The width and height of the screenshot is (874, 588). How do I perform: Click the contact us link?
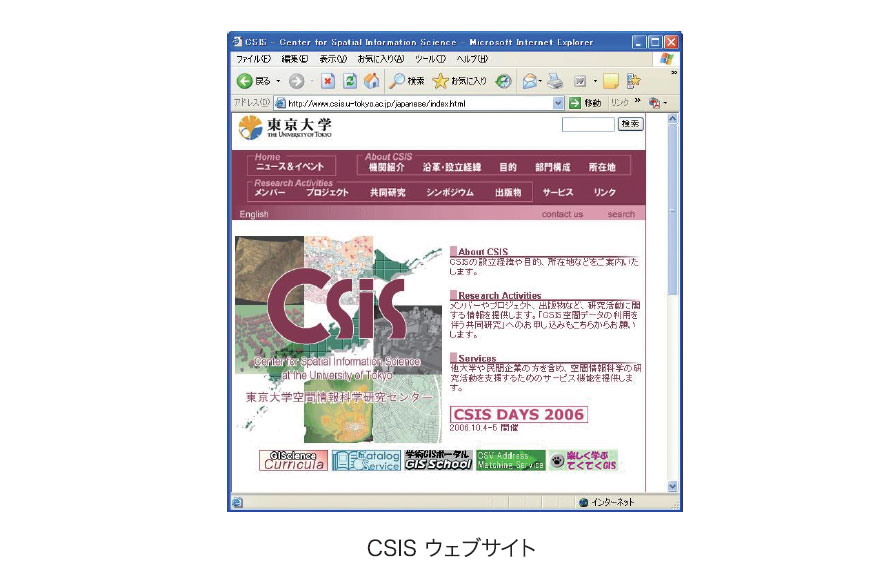562,213
